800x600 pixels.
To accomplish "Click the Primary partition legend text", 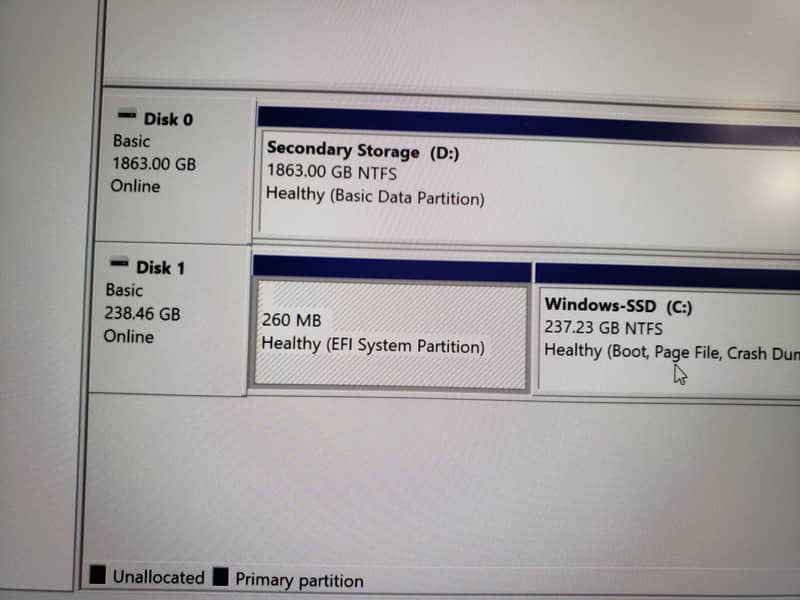I will click(299, 580).
